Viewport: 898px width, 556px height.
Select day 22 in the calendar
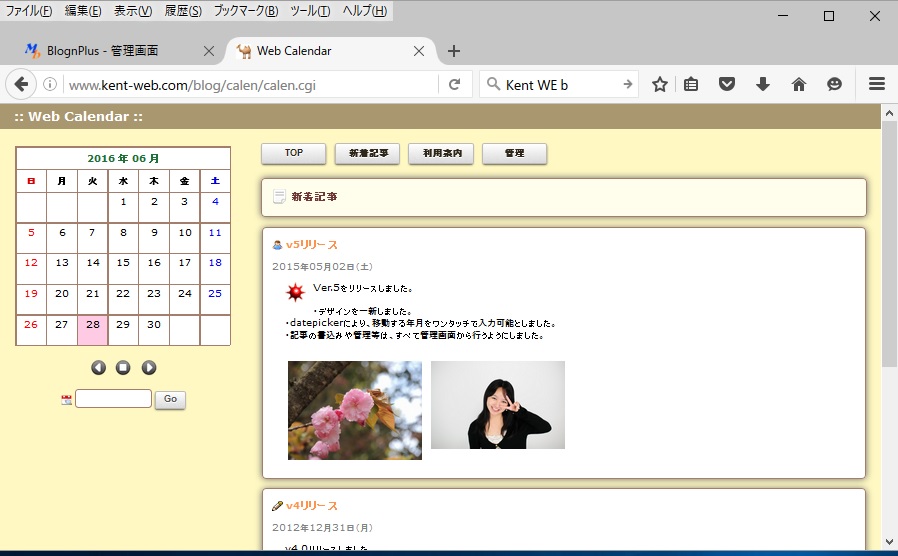pos(123,299)
